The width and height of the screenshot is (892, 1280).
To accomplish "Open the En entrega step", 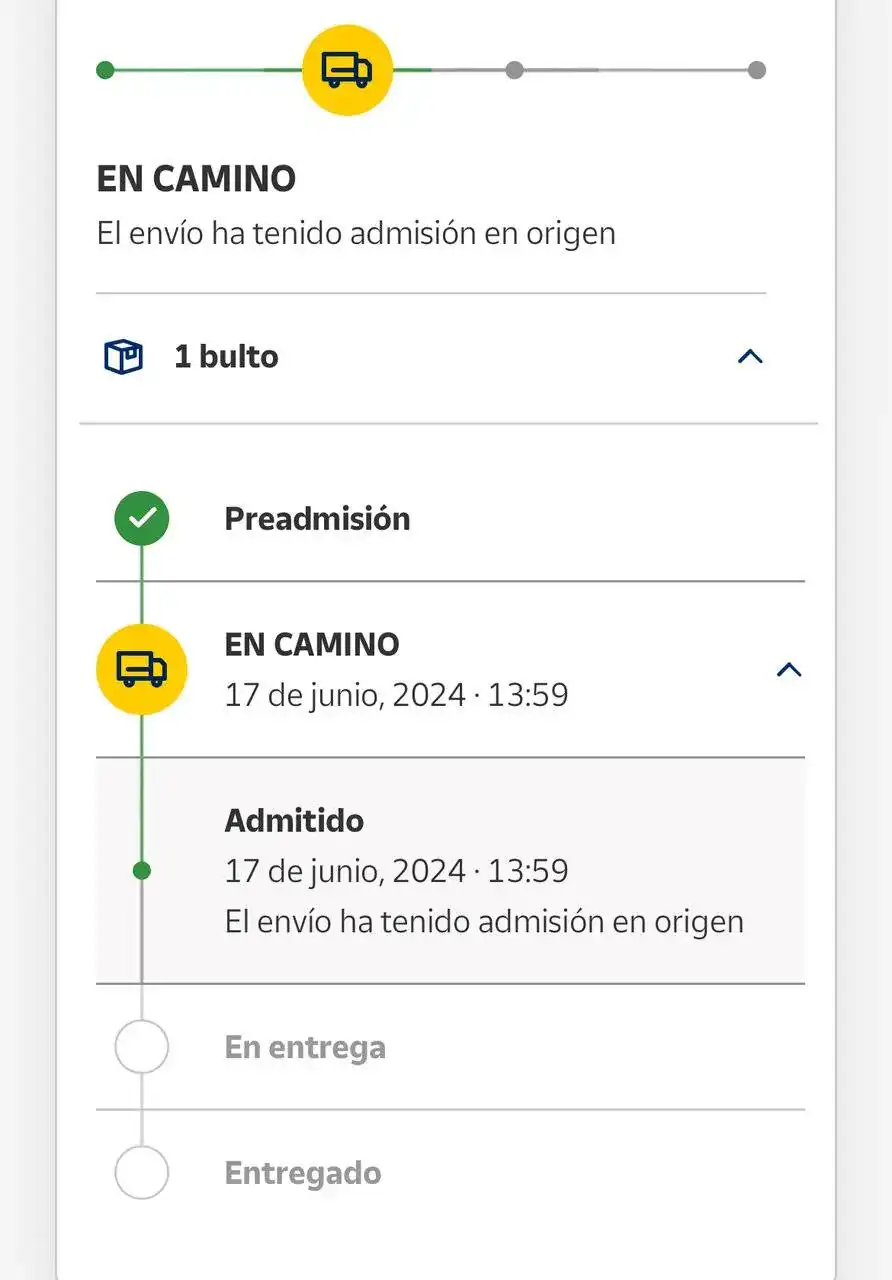I will [305, 1047].
